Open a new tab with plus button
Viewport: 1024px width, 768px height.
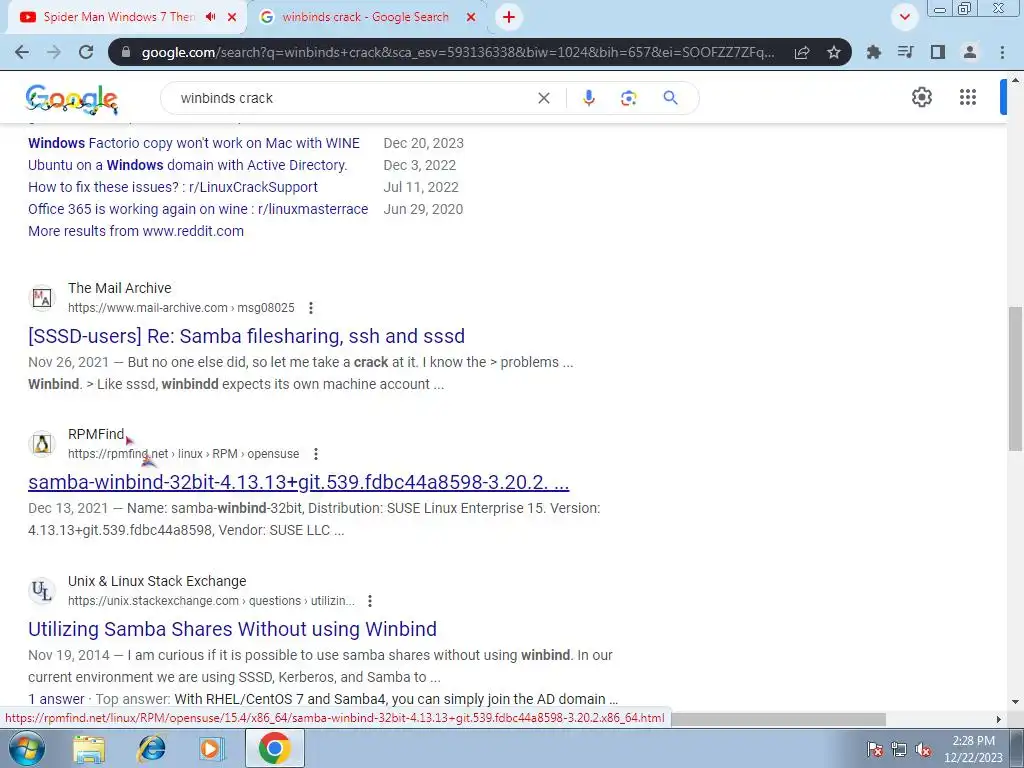tap(509, 17)
